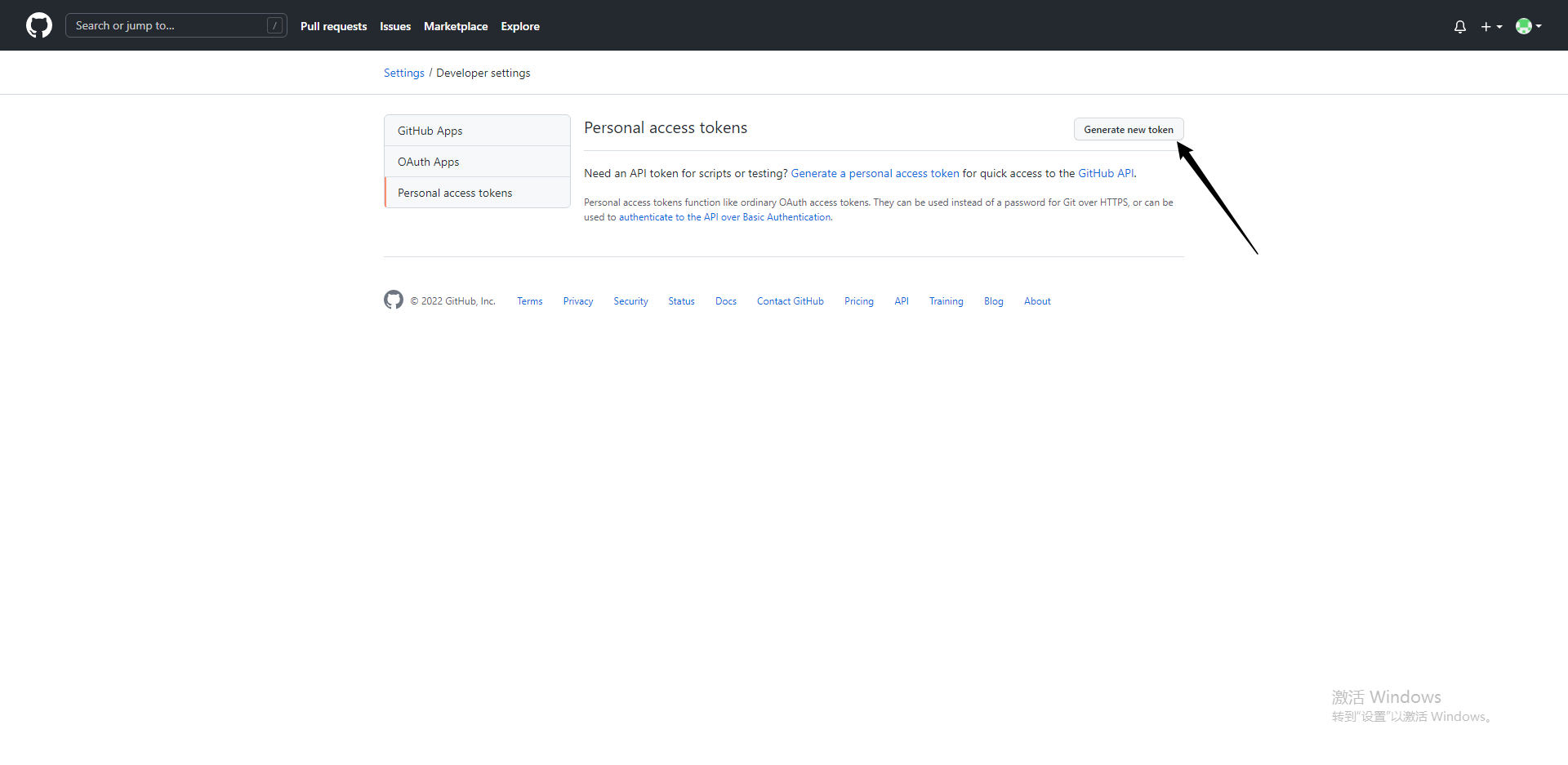Open the notifications bell
The width and height of the screenshot is (1568, 765).
click(1459, 26)
